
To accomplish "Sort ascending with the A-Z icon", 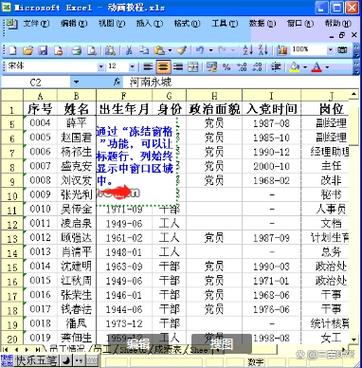I will coord(248,50).
